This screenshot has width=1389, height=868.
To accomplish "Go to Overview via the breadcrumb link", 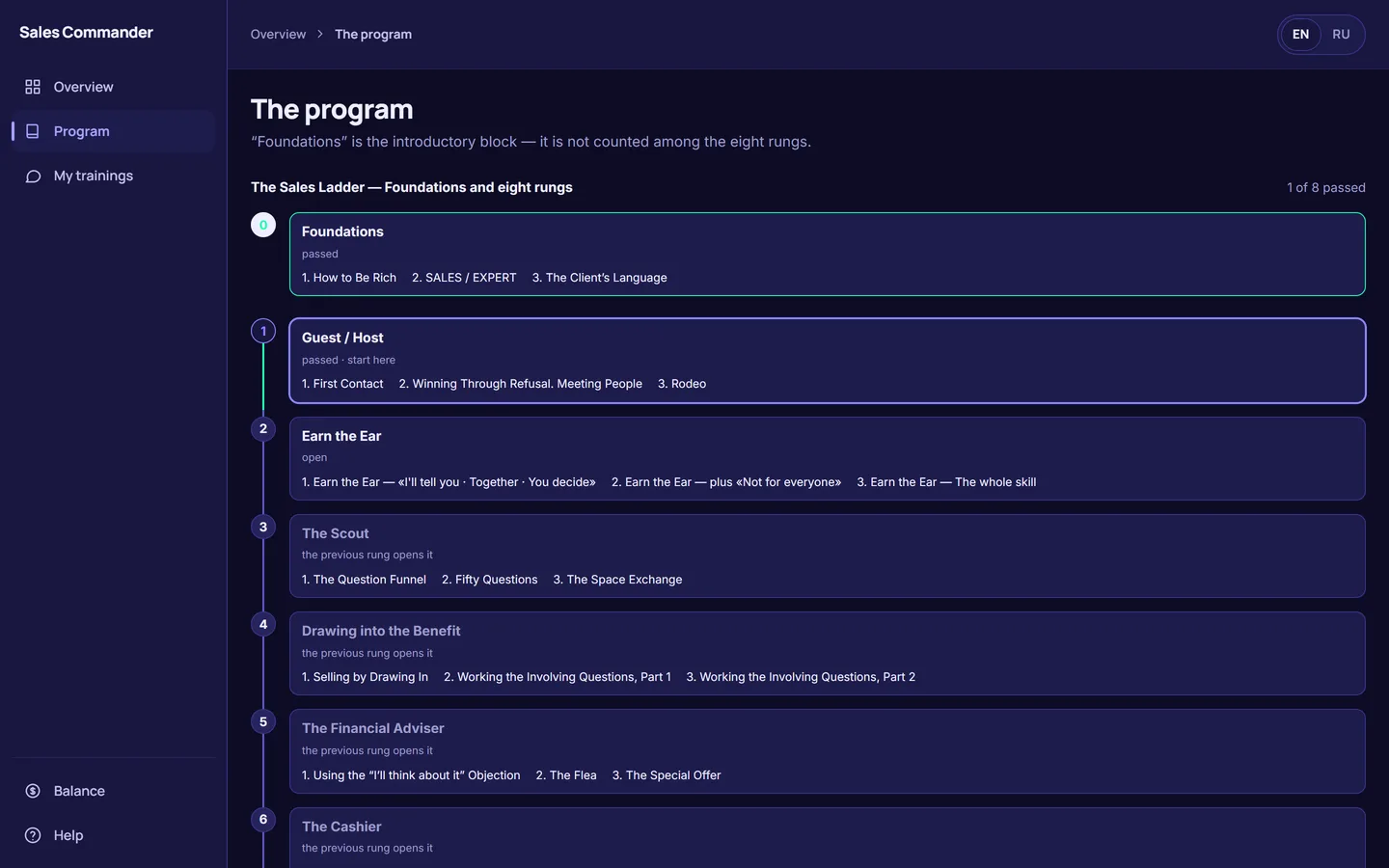I will (x=278, y=35).
